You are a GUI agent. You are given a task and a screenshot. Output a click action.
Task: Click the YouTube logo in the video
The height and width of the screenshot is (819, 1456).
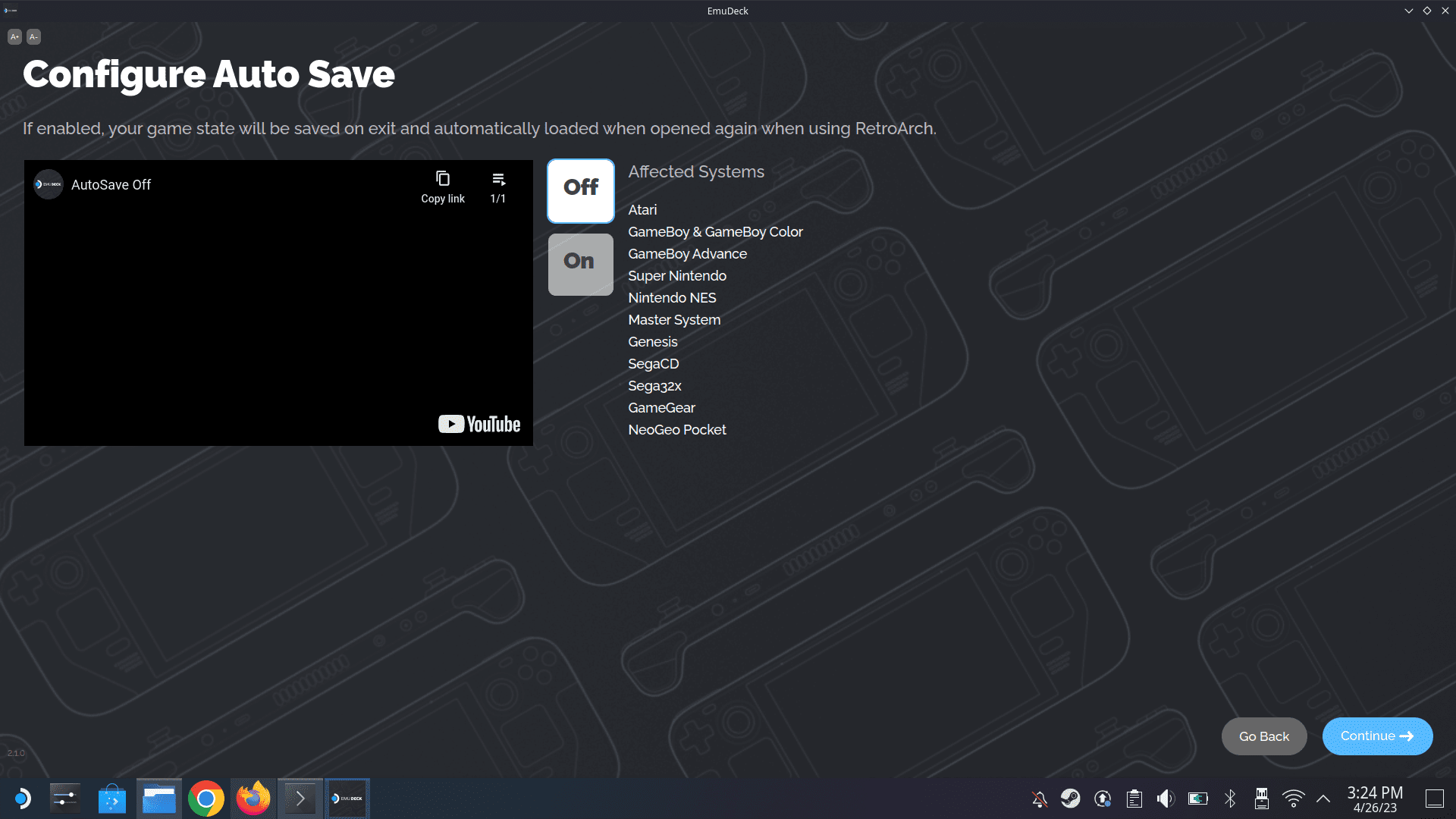point(479,424)
